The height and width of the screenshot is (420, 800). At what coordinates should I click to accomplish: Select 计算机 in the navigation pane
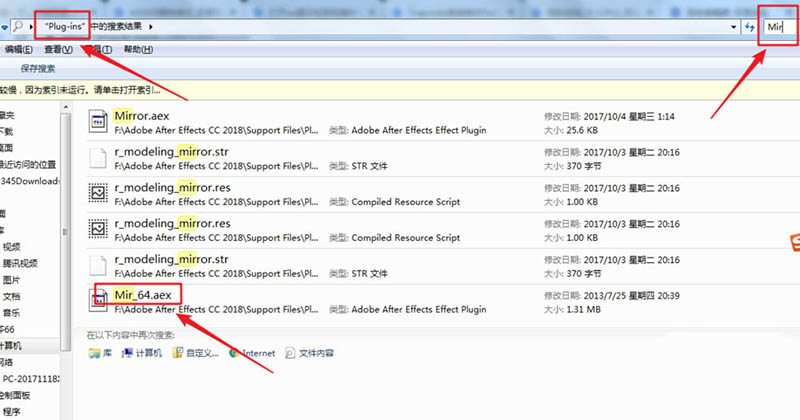click(11, 346)
